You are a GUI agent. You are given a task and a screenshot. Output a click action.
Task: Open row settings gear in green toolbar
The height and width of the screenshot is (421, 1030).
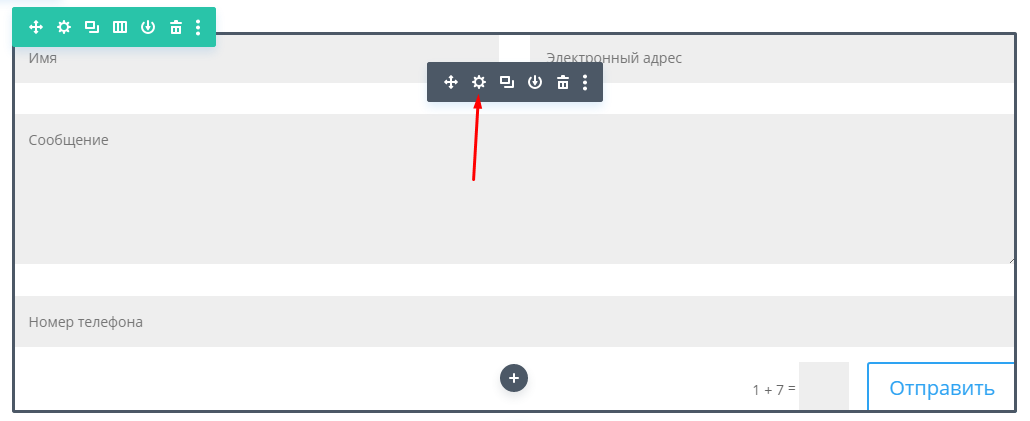point(64,27)
